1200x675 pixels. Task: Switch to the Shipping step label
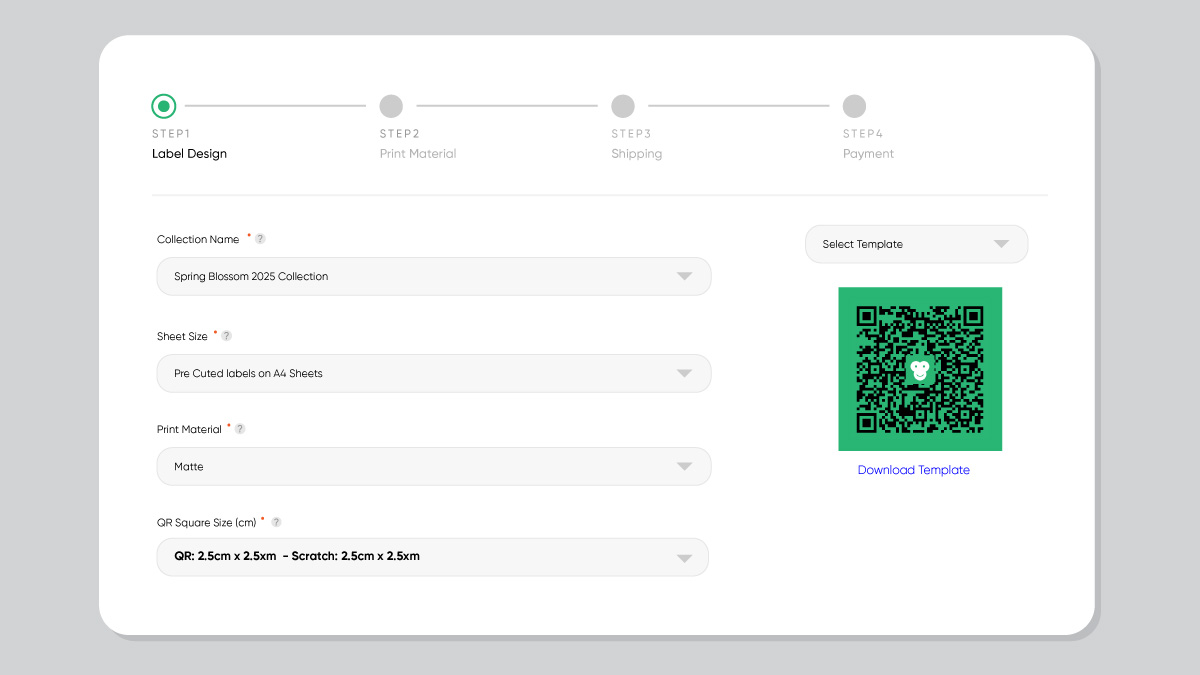(637, 154)
